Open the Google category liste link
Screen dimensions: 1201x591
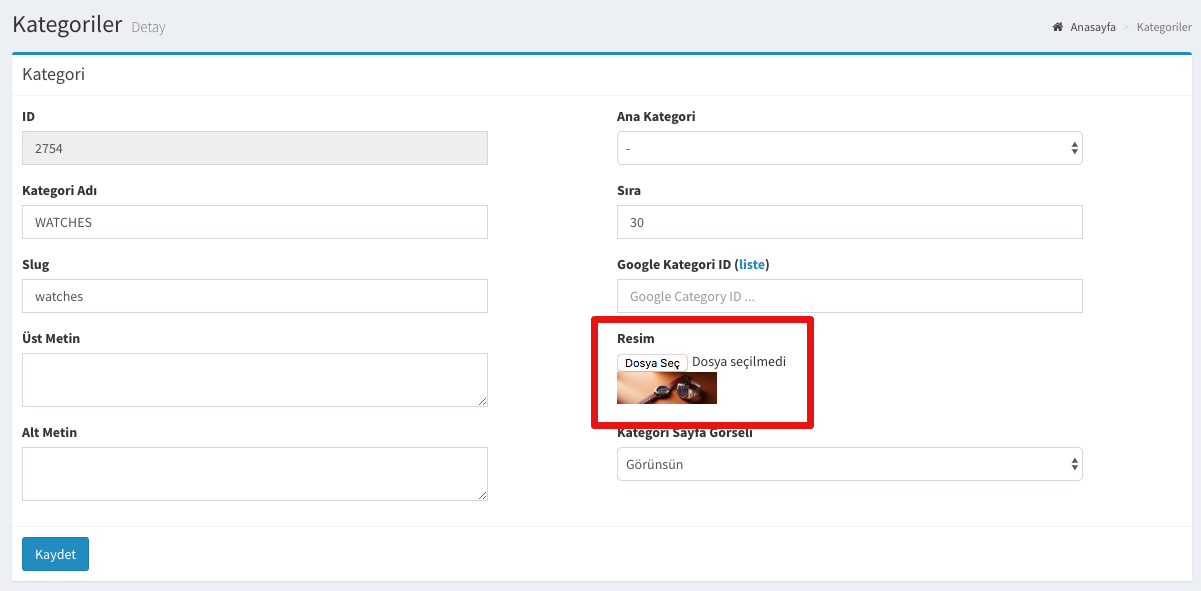[752, 264]
